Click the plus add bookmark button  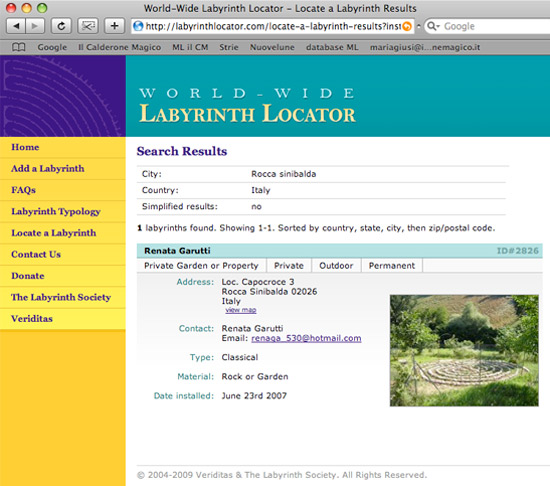(x=114, y=26)
